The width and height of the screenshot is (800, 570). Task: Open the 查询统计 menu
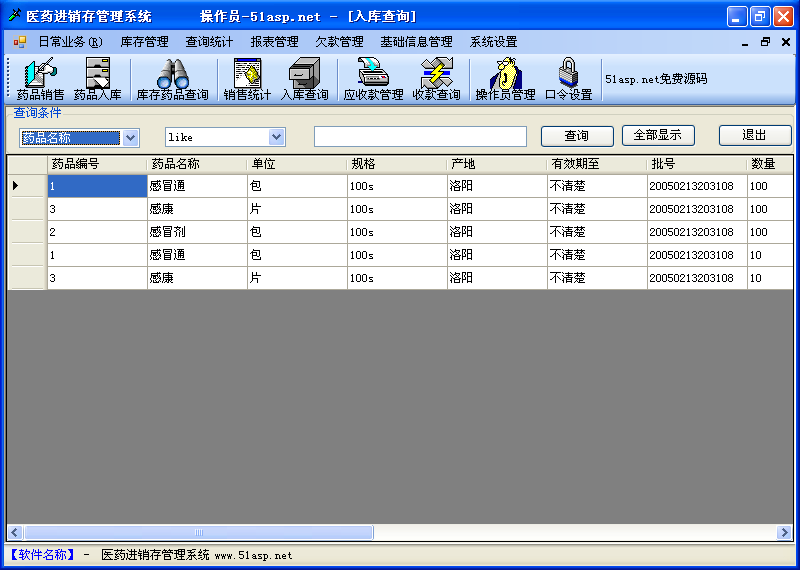[209, 42]
